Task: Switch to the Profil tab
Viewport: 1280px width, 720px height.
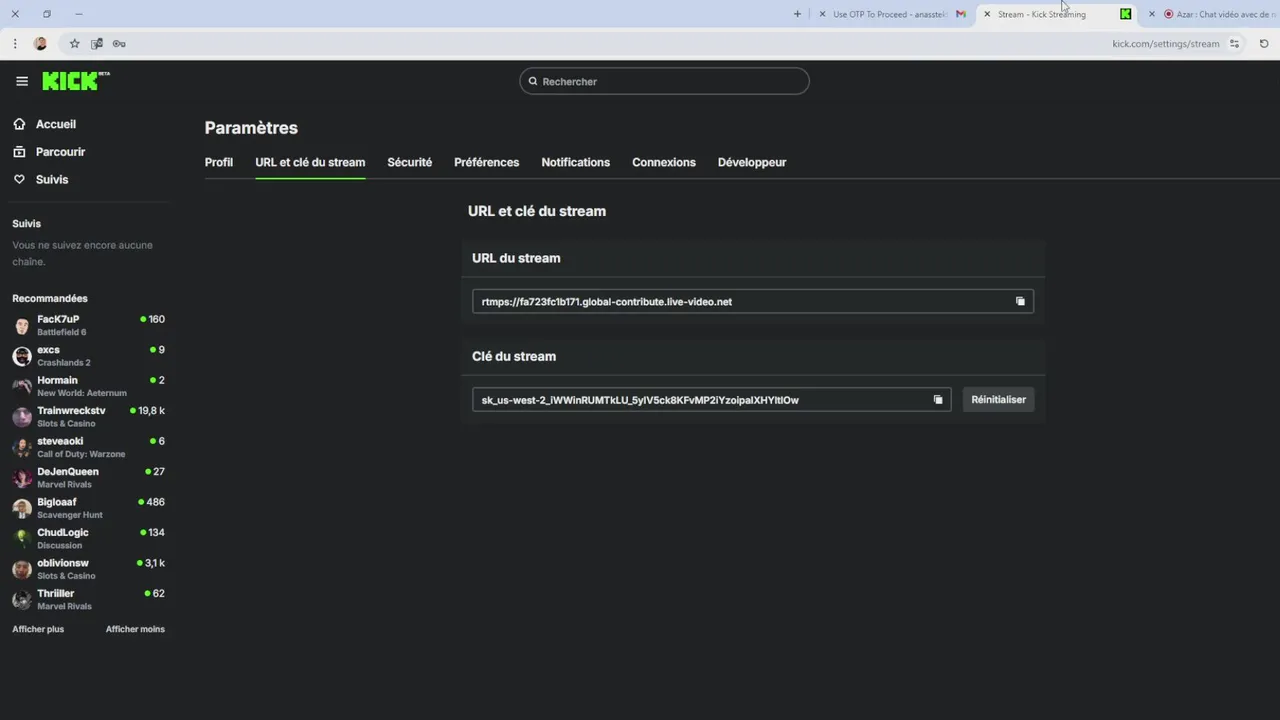Action: pyautogui.click(x=219, y=162)
